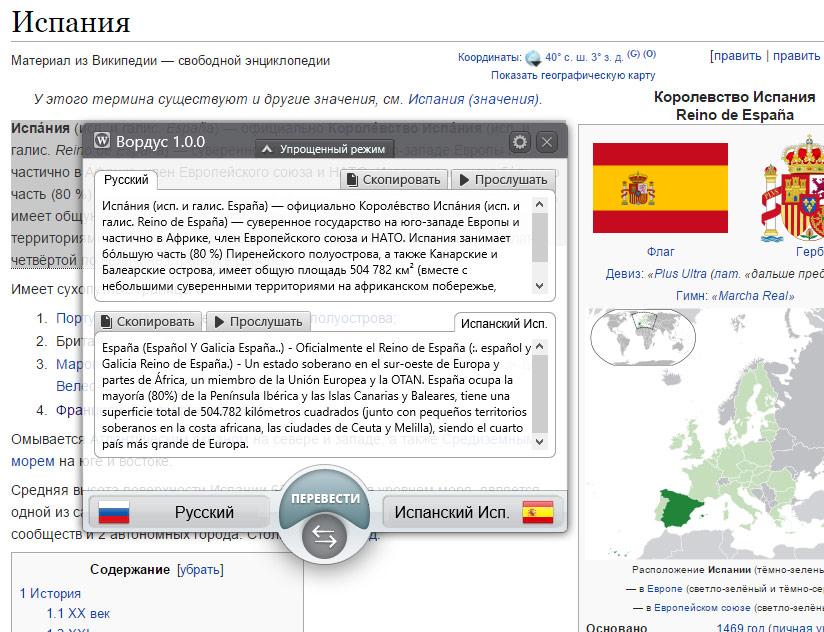This screenshot has height=632, width=824.
Task: Open the Гимн link in infobox
Action: [x=691, y=296]
